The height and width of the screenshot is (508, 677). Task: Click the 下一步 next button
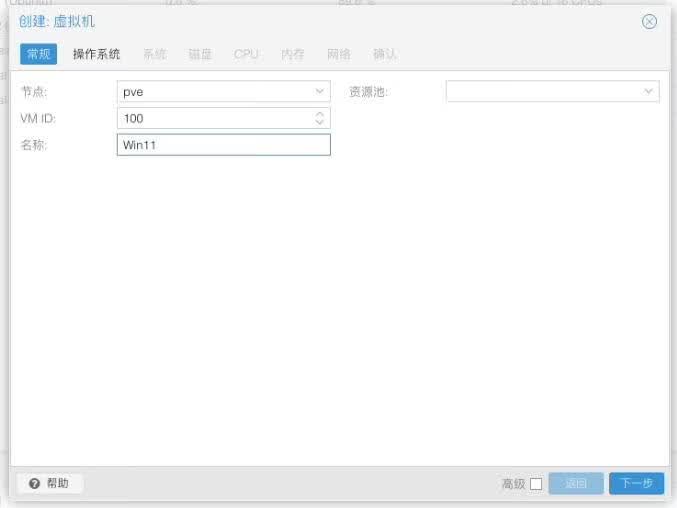click(x=636, y=483)
